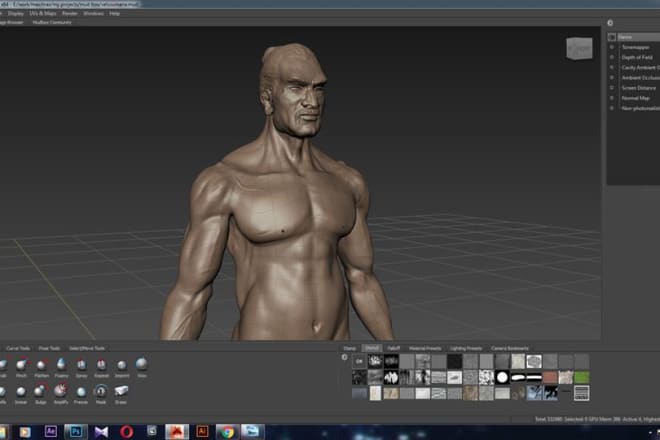Open the viewport filters panel options icon
660x440 pixels.
(610, 23)
